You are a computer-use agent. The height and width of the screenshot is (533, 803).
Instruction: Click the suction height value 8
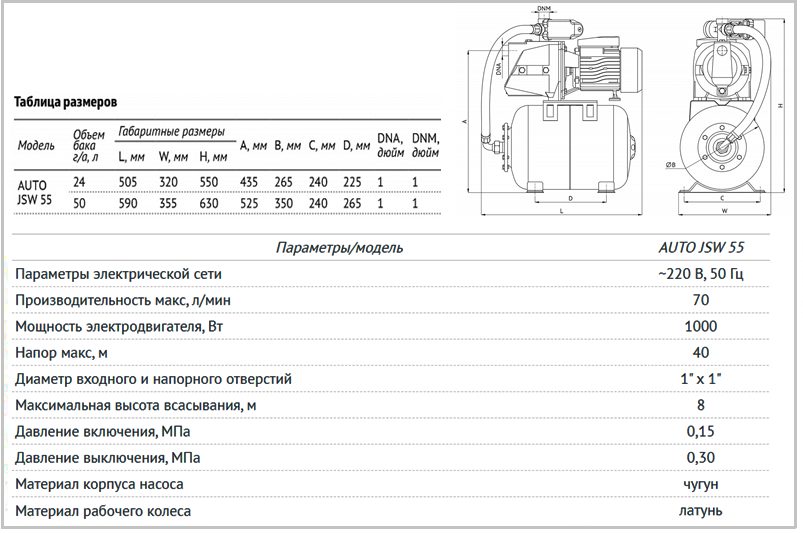[701, 406]
